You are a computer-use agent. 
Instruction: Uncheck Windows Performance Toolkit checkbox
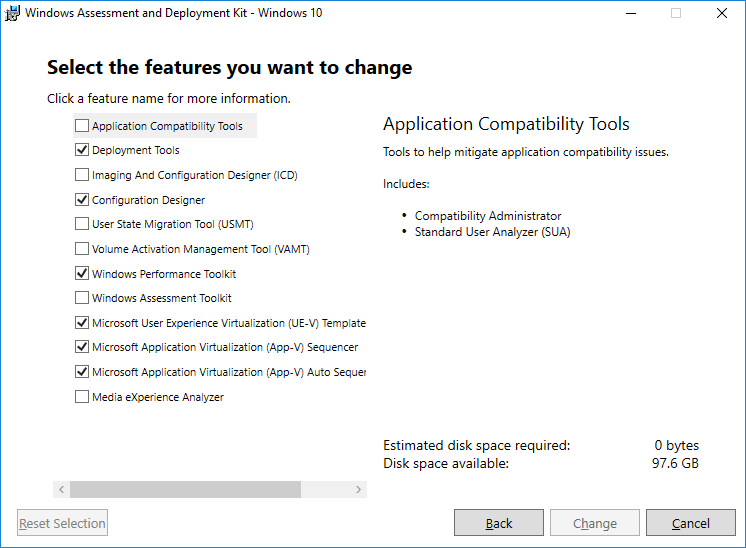click(82, 273)
